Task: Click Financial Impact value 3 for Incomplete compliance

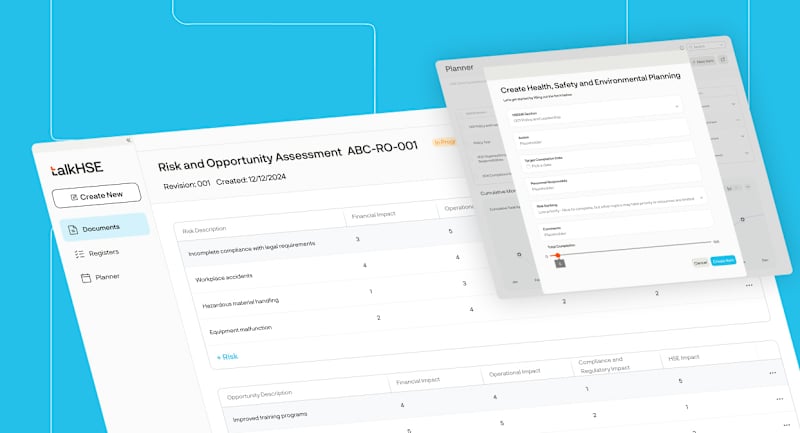Action: click(358, 239)
